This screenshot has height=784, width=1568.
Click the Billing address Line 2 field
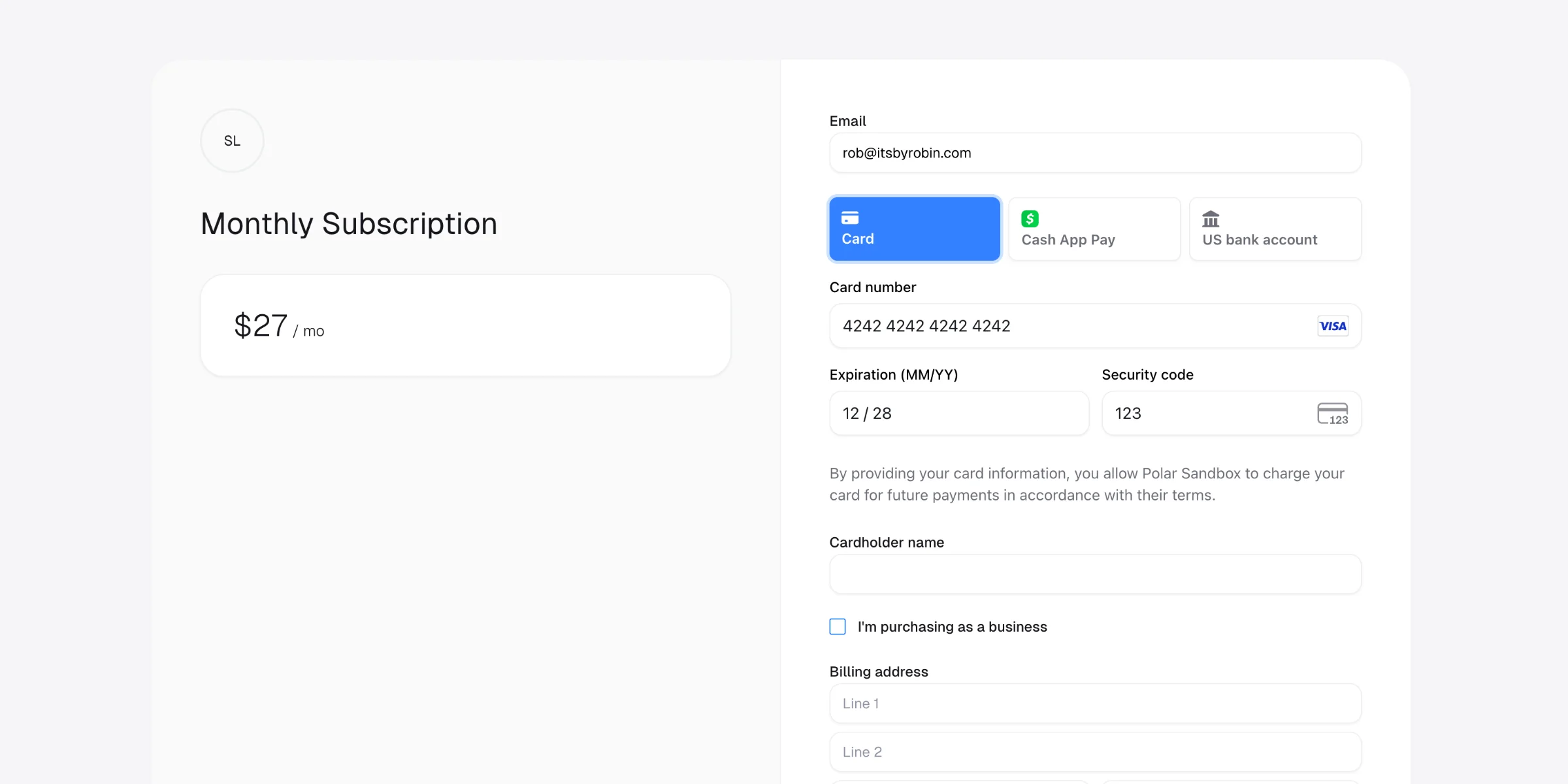[1095, 752]
